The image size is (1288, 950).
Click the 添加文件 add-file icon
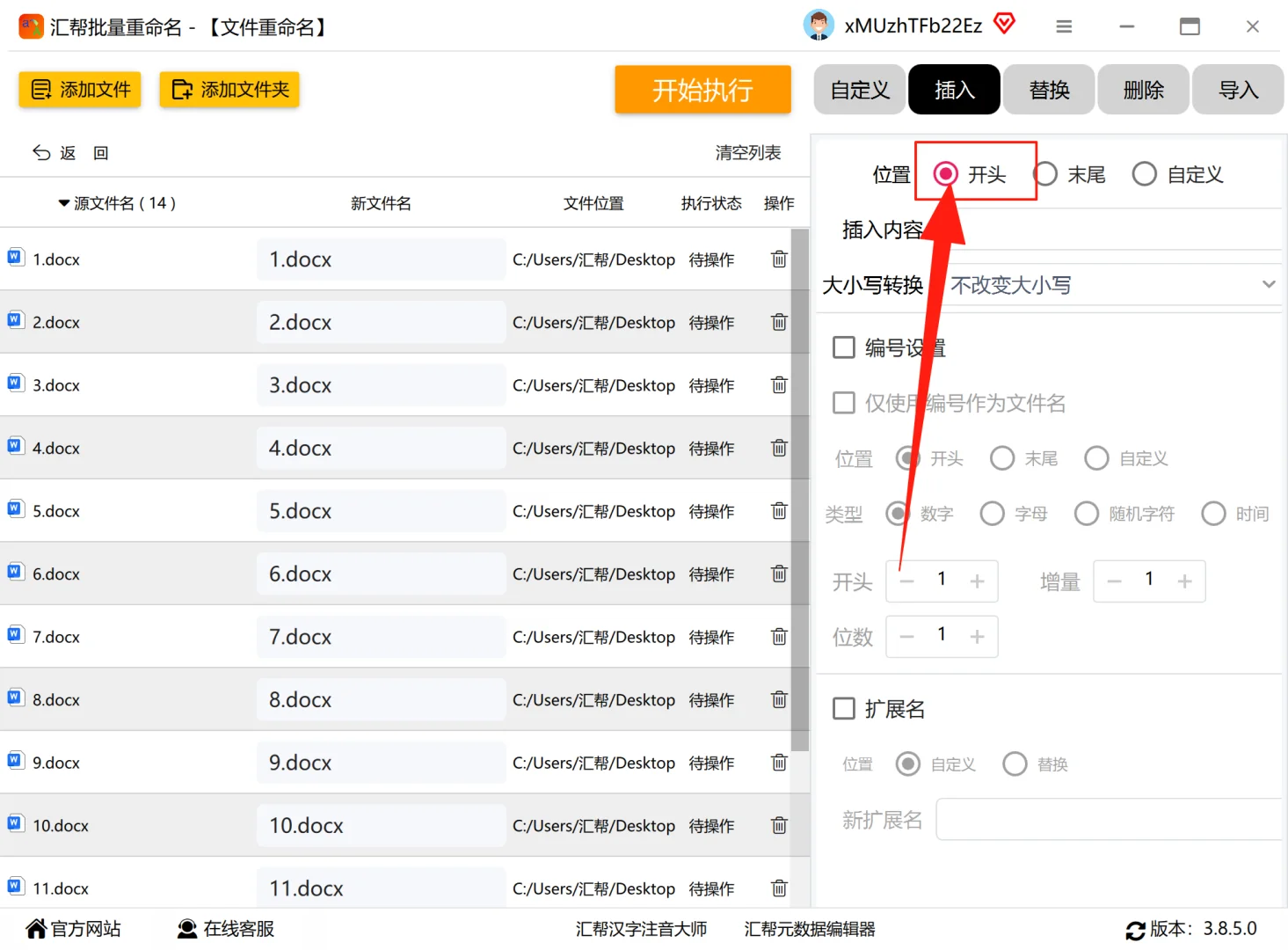pos(39,89)
